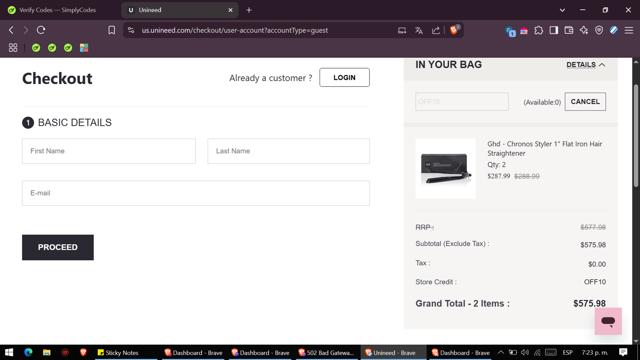Image resolution: width=640 pixels, height=360 pixels.
Task: Open the colorful tiles bookmark icon
Action: tap(84, 48)
